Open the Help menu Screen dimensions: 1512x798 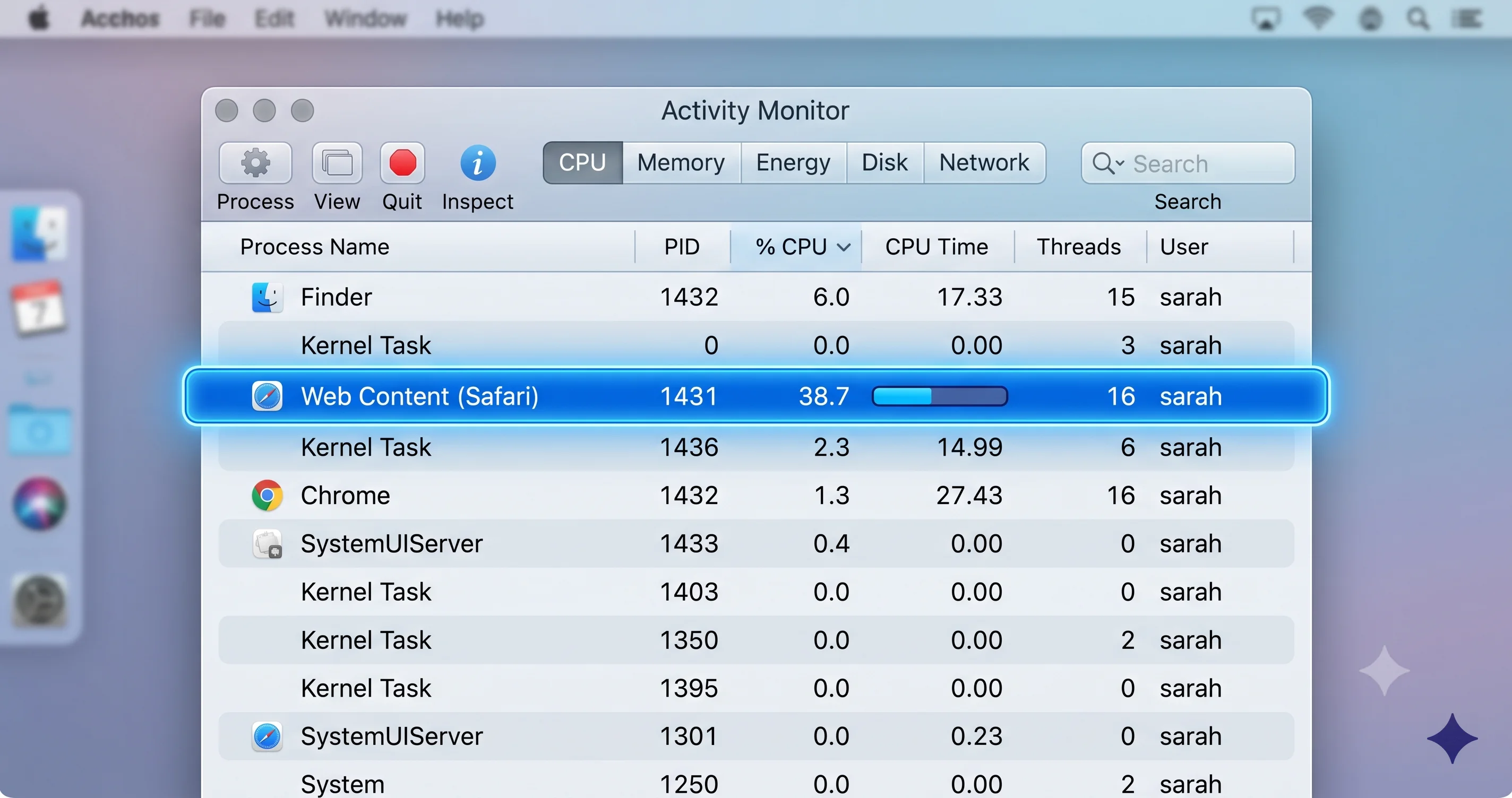tap(460, 18)
